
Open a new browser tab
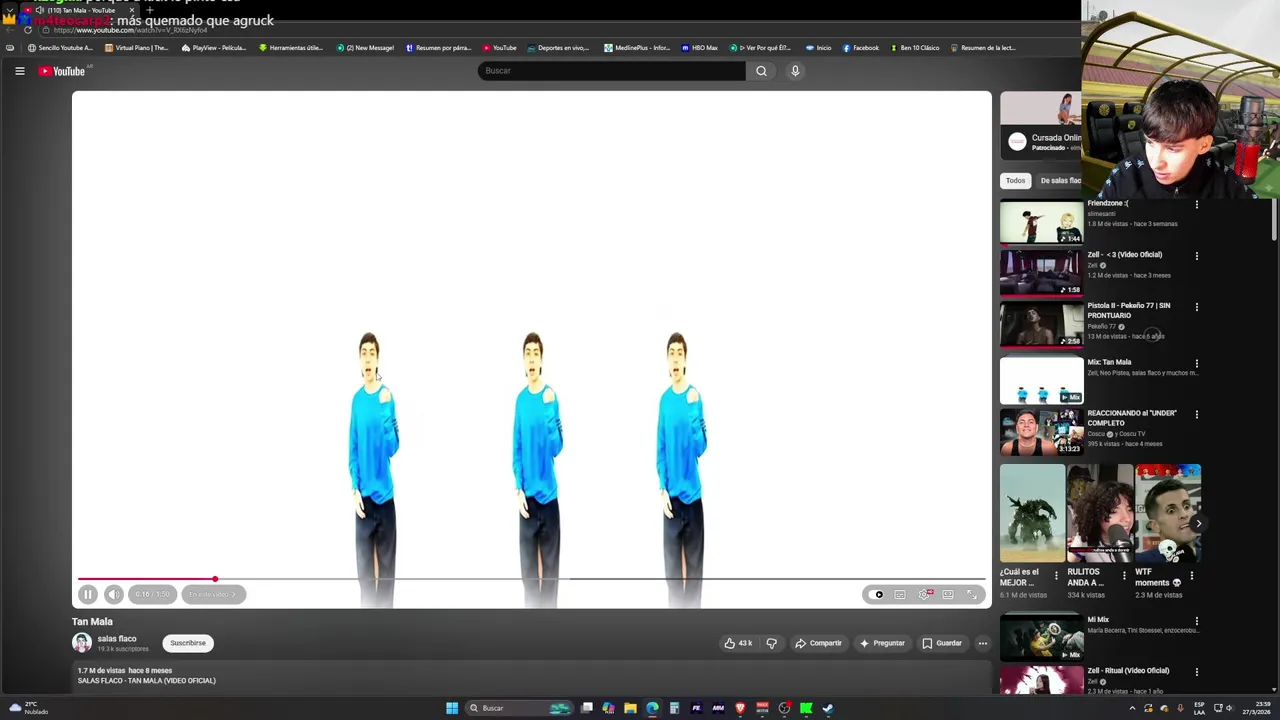click(150, 10)
